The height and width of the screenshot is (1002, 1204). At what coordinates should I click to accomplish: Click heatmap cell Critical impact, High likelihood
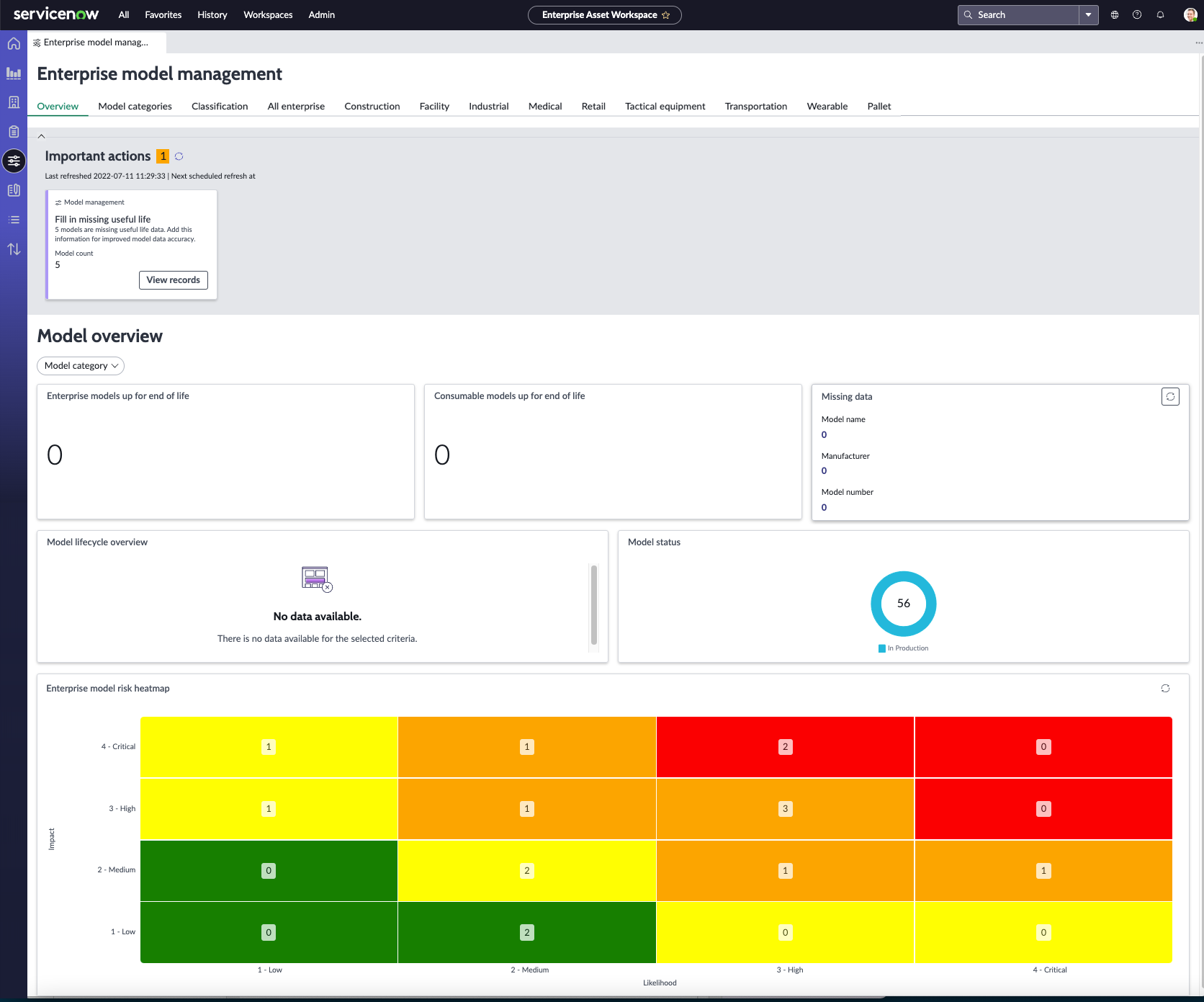tap(785, 747)
